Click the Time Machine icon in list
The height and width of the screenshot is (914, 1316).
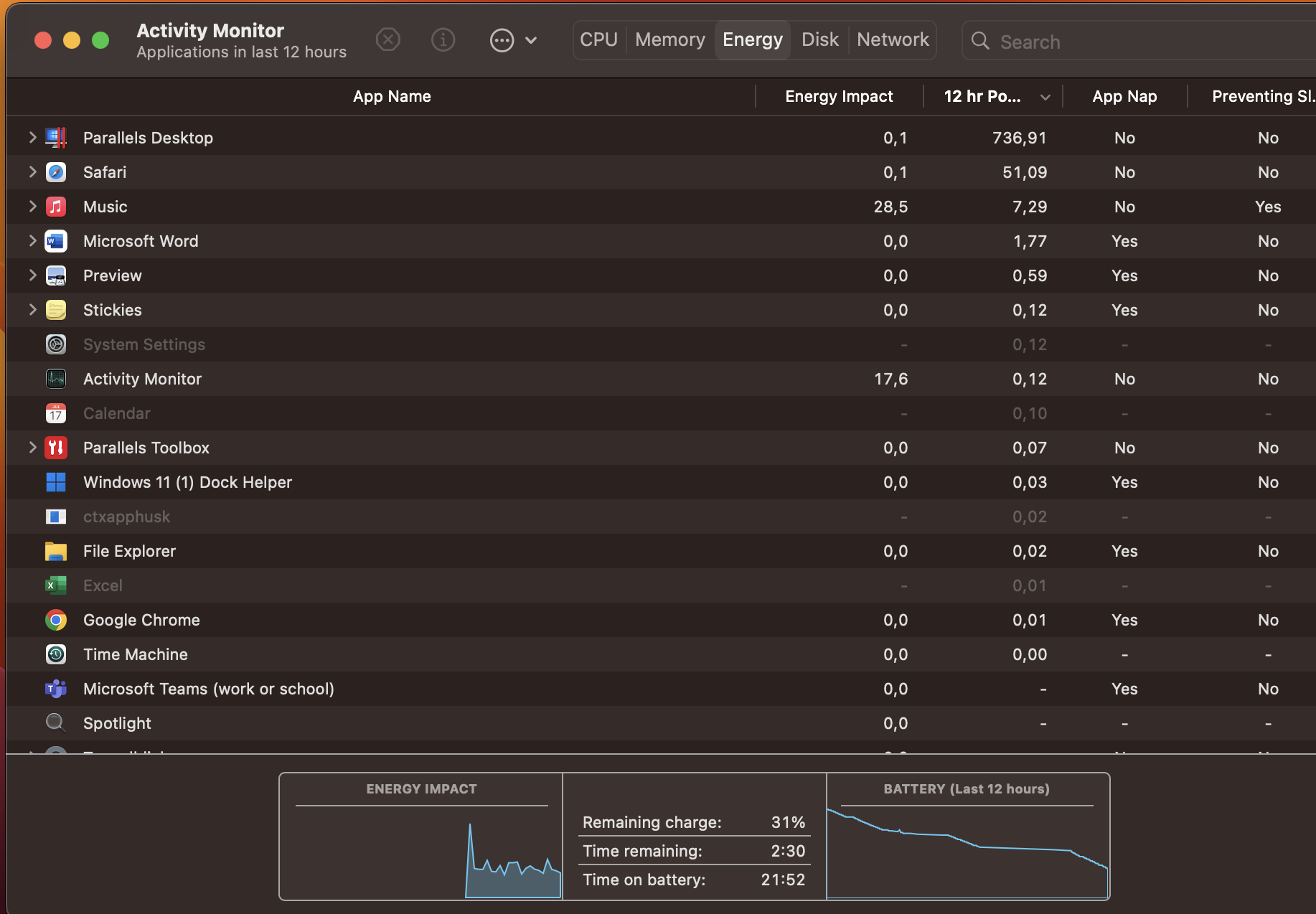click(56, 654)
